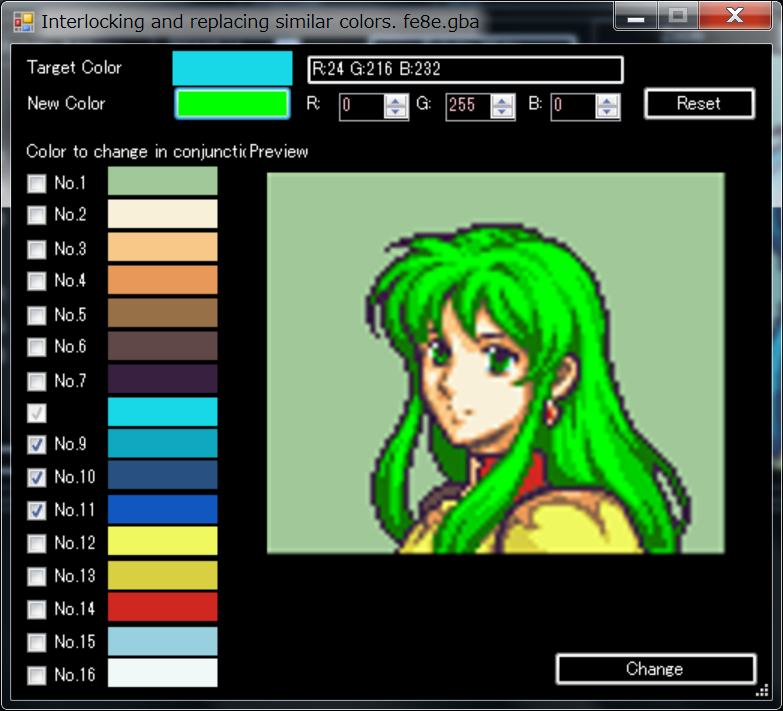
Task: Click the R value input field
Action: tap(361, 106)
